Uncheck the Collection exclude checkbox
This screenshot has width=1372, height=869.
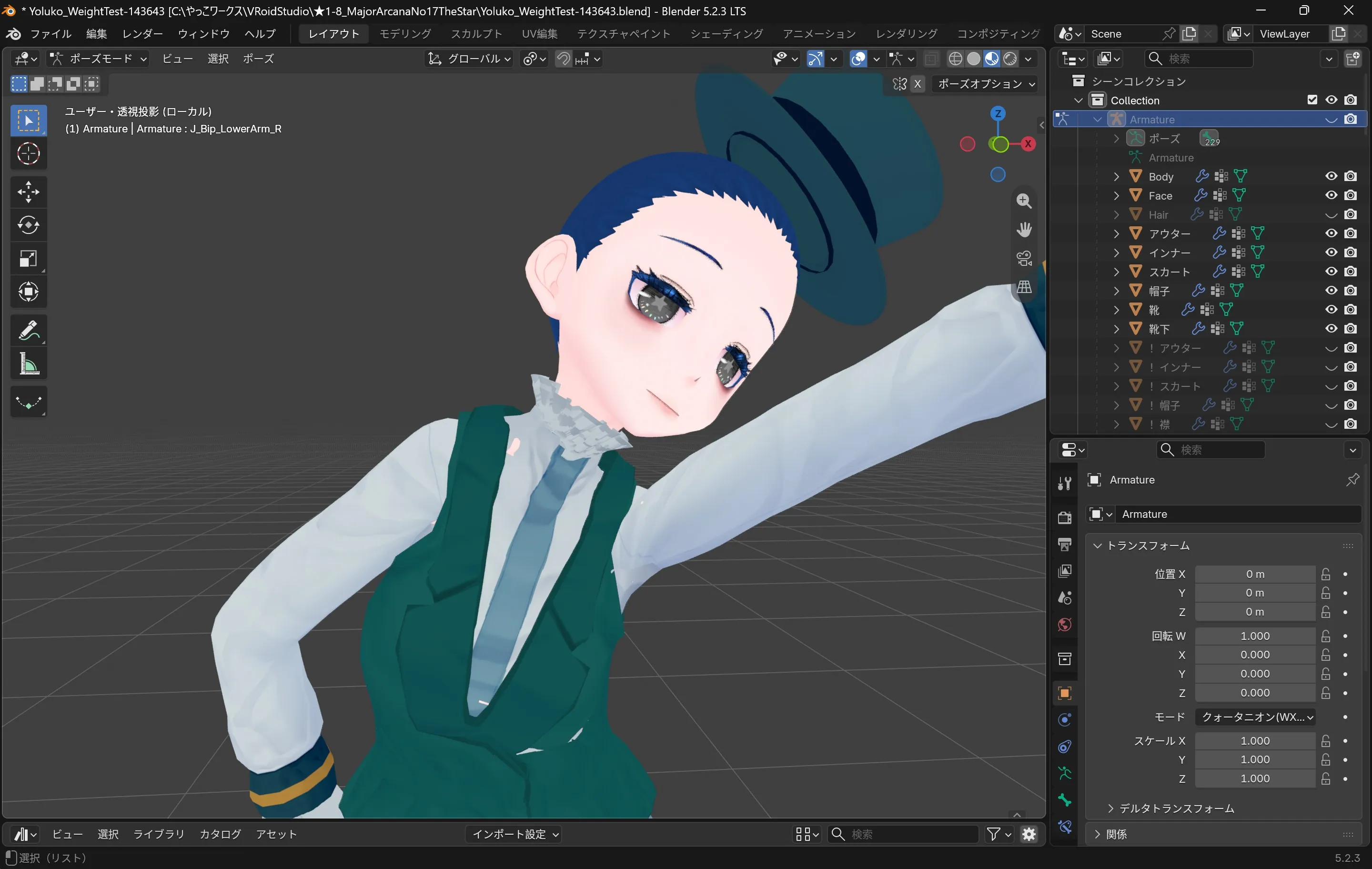tap(1312, 100)
